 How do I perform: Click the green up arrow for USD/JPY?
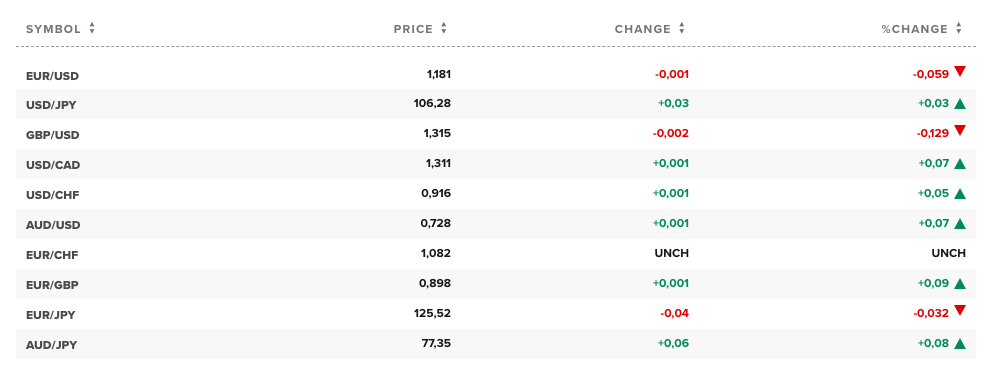click(x=960, y=103)
